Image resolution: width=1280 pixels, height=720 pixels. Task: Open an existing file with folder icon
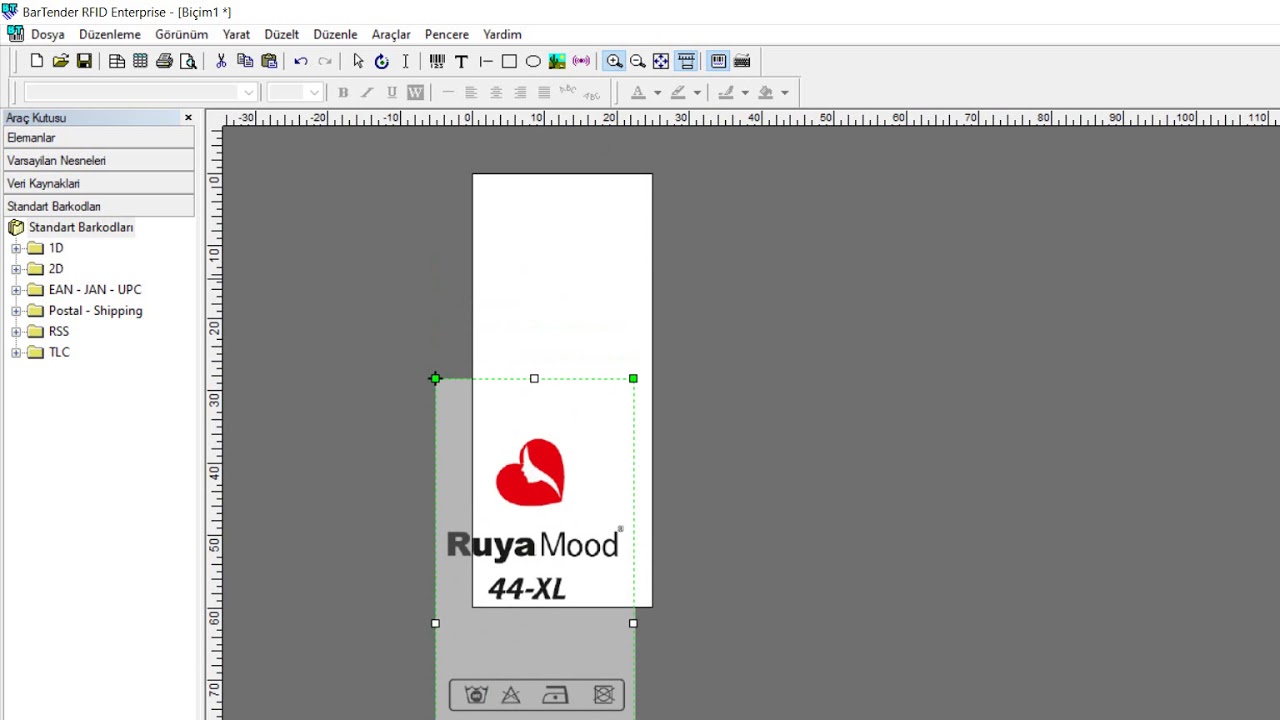pyautogui.click(x=61, y=61)
